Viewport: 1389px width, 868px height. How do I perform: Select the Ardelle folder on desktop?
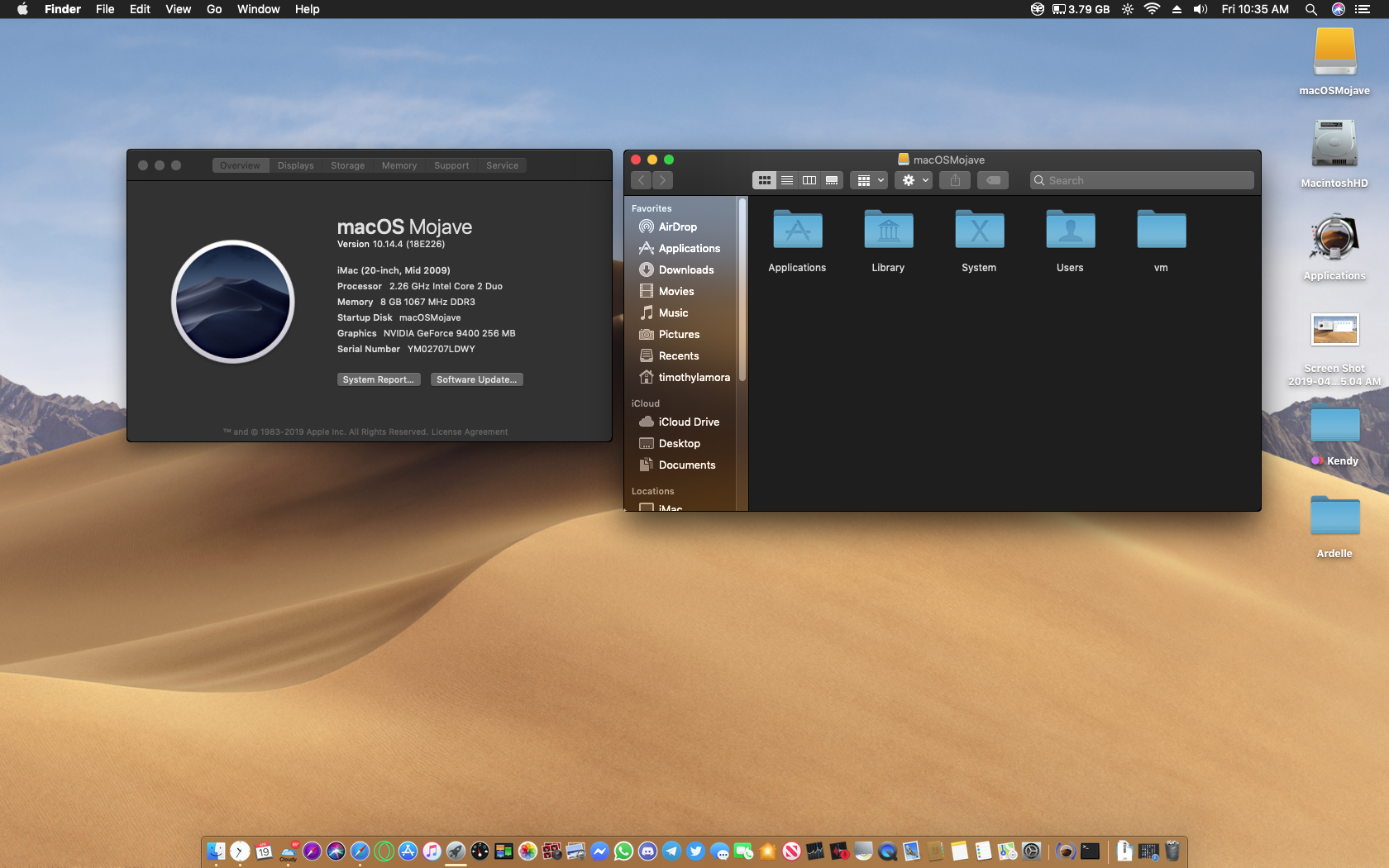[1334, 527]
